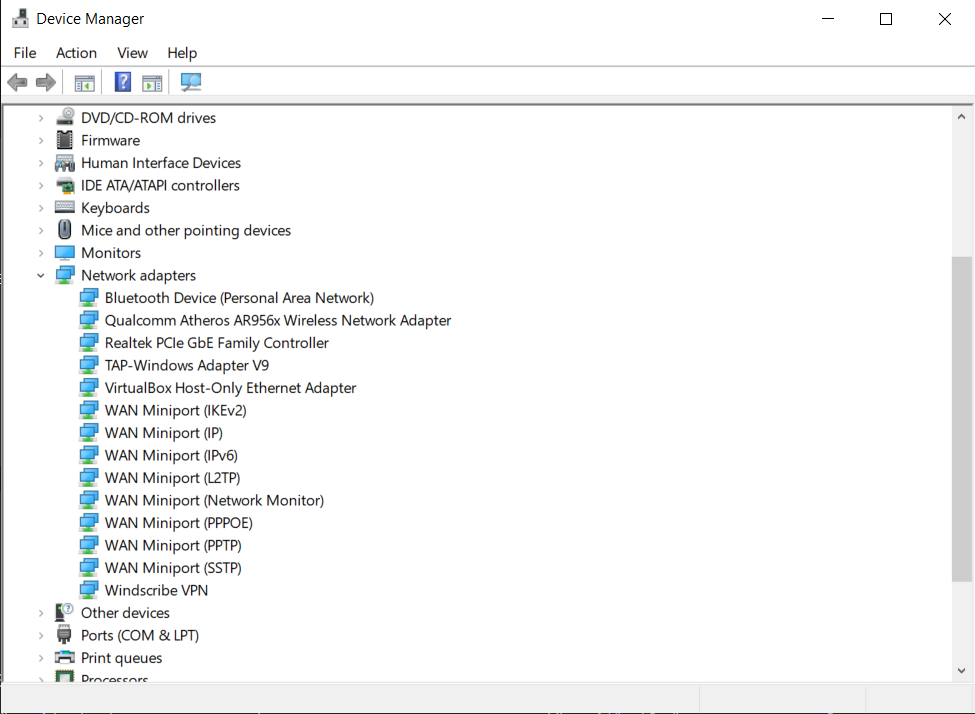Image resolution: width=975 pixels, height=714 pixels.
Task: Click icon beside VirtualBox Host-Only Ethernet Adapter
Action: 89,387
